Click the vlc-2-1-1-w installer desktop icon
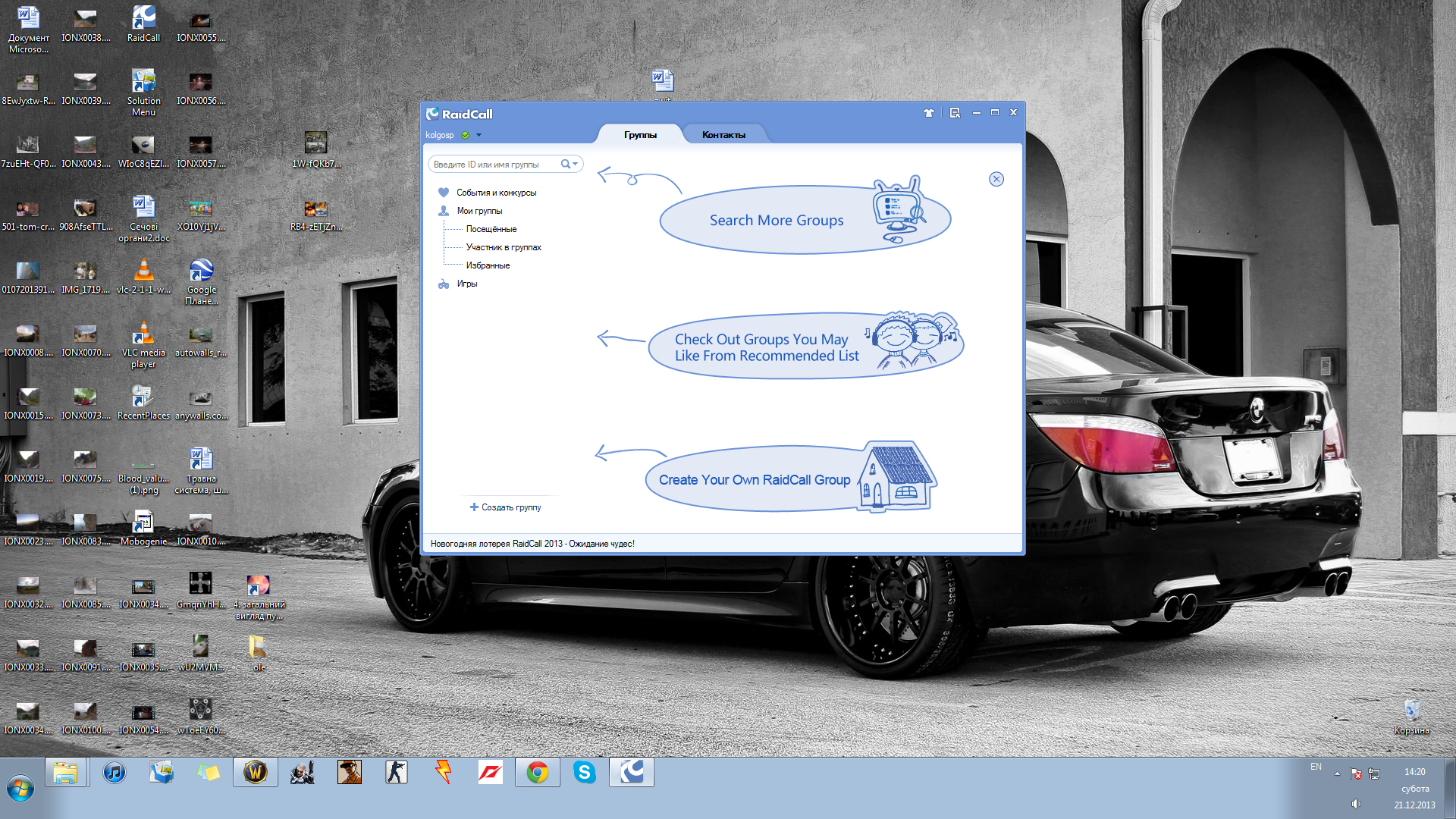The width and height of the screenshot is (1456, 819). (x=143, y=276)
